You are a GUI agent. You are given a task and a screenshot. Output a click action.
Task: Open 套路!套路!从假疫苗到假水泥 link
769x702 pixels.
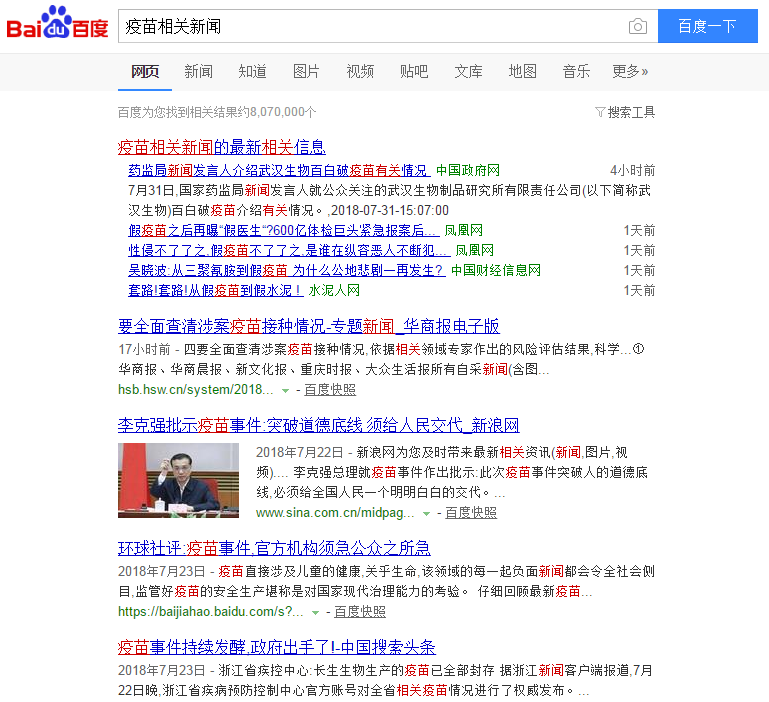(x=215, y=290)
